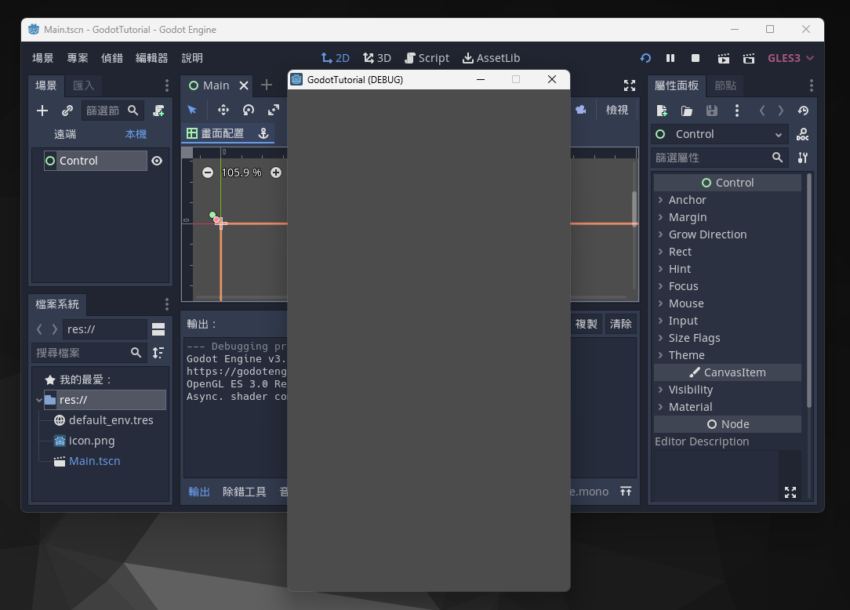Viewport: 850px width, 610px height.
Task: Close the Main scene tab
Action: (244, 86)
